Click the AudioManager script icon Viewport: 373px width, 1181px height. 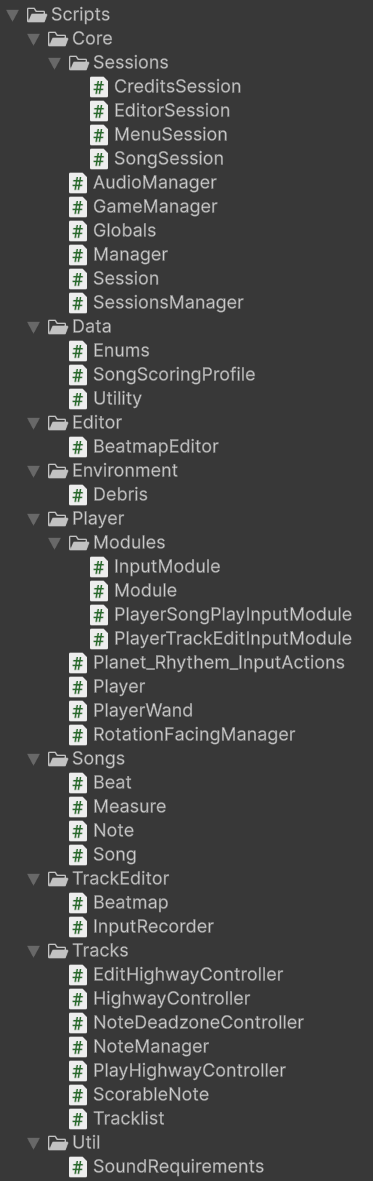pos(78,182)
